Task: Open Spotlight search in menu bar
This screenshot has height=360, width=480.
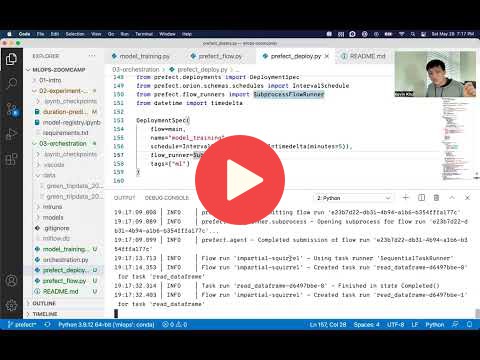Action: pyautogui.click(x=413, y=34)
